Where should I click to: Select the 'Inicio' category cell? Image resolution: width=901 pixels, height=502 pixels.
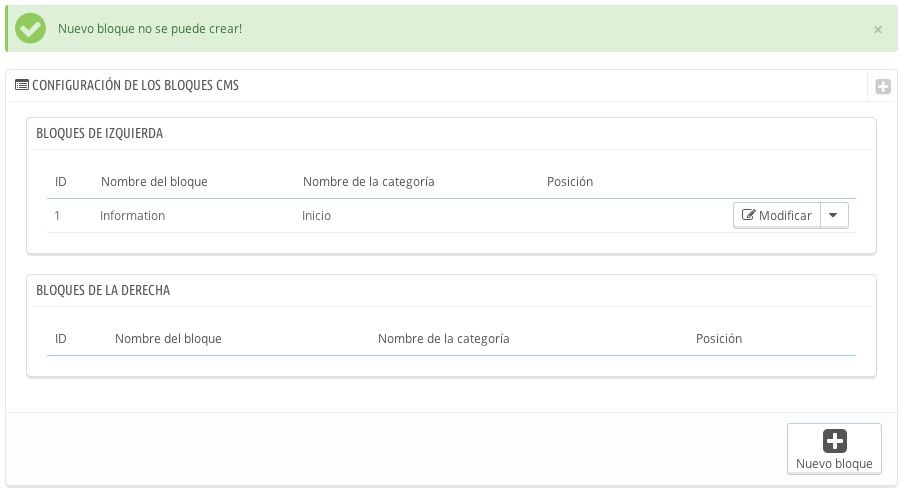pos(316,215)
